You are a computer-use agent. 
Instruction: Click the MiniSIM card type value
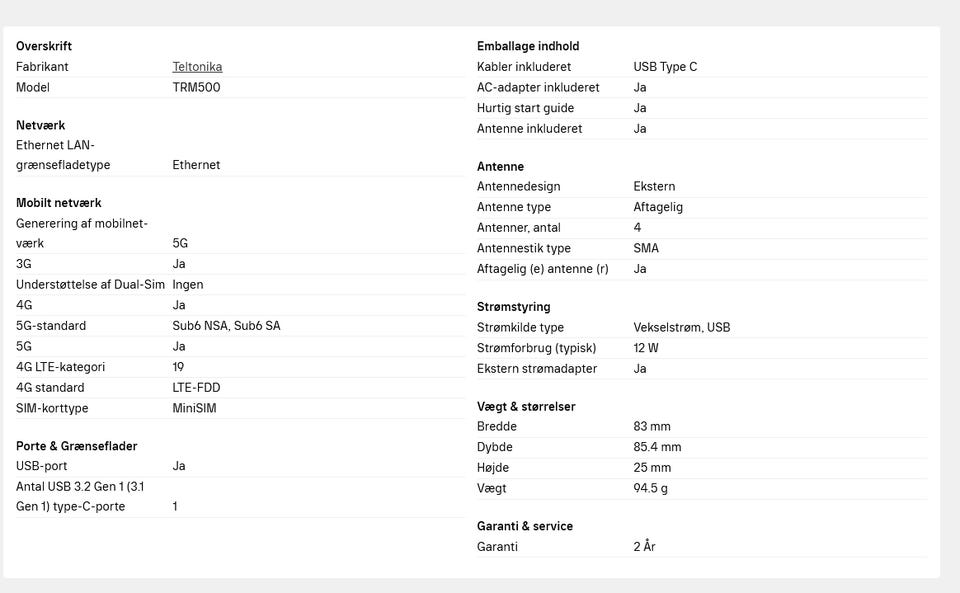[x=194, y=408]
